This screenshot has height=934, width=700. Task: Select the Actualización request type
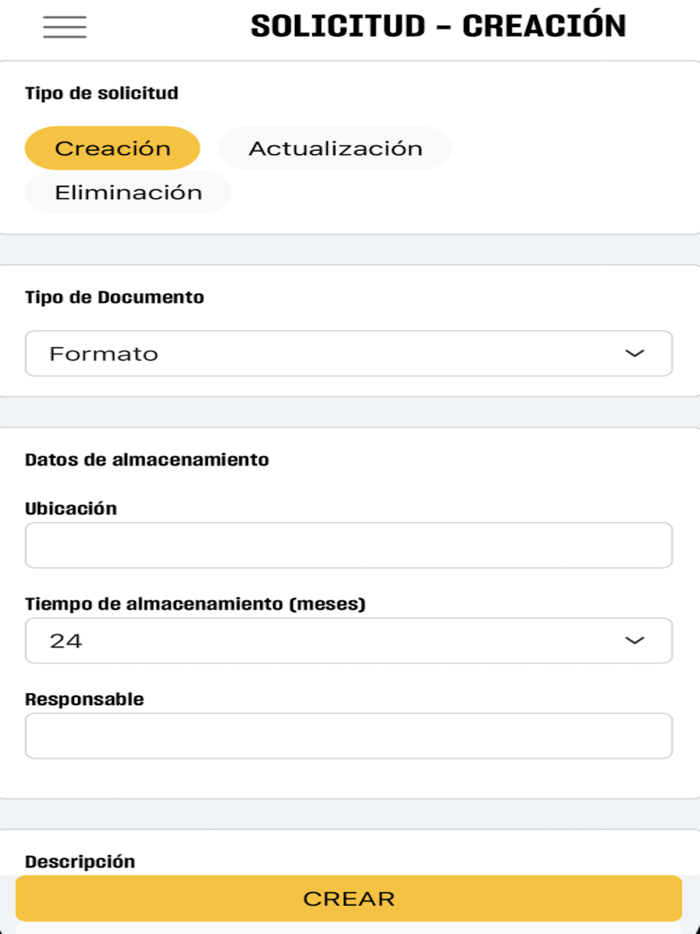point(334,147)
